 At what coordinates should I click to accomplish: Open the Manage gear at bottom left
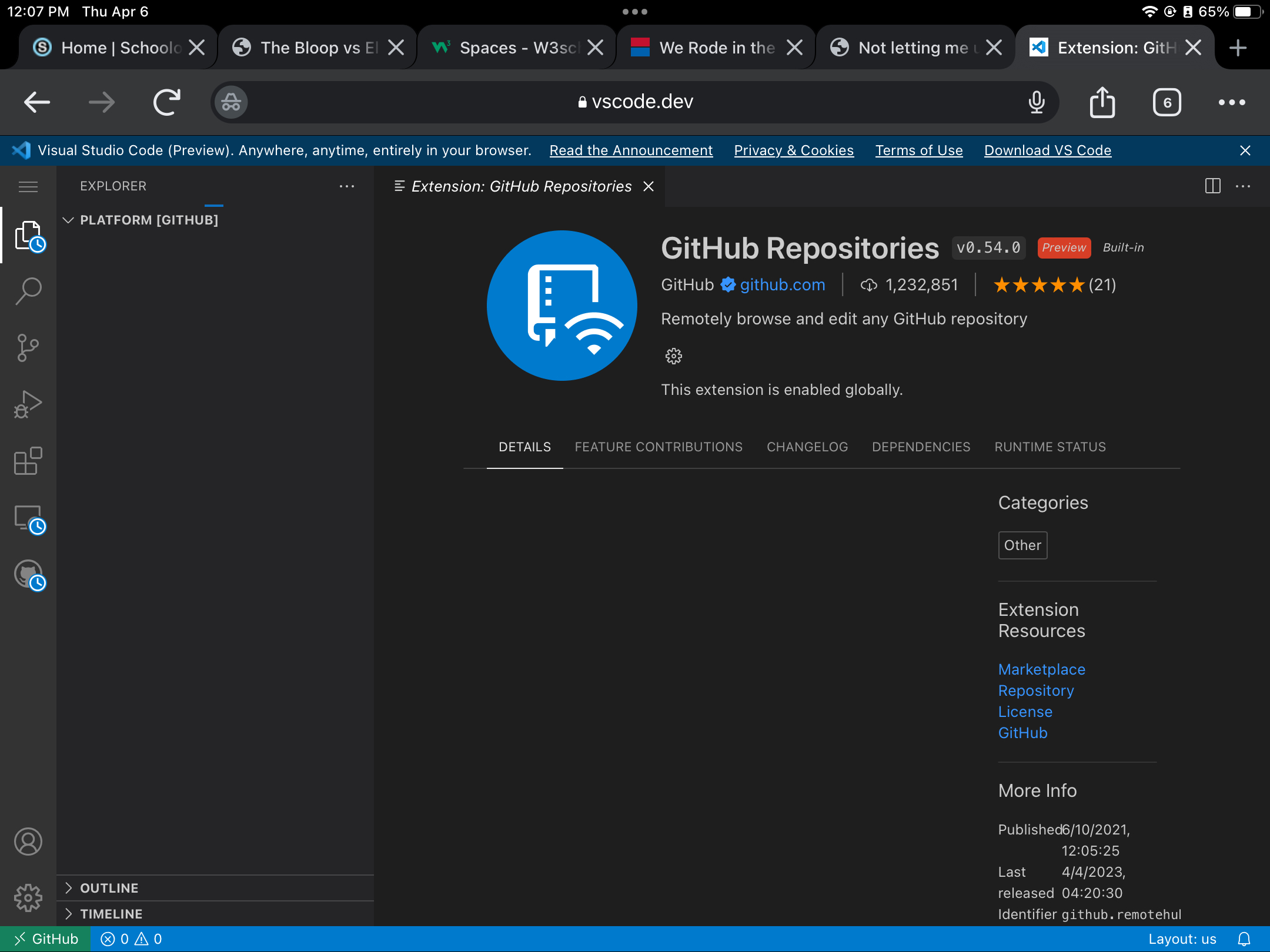click(28, 898)
